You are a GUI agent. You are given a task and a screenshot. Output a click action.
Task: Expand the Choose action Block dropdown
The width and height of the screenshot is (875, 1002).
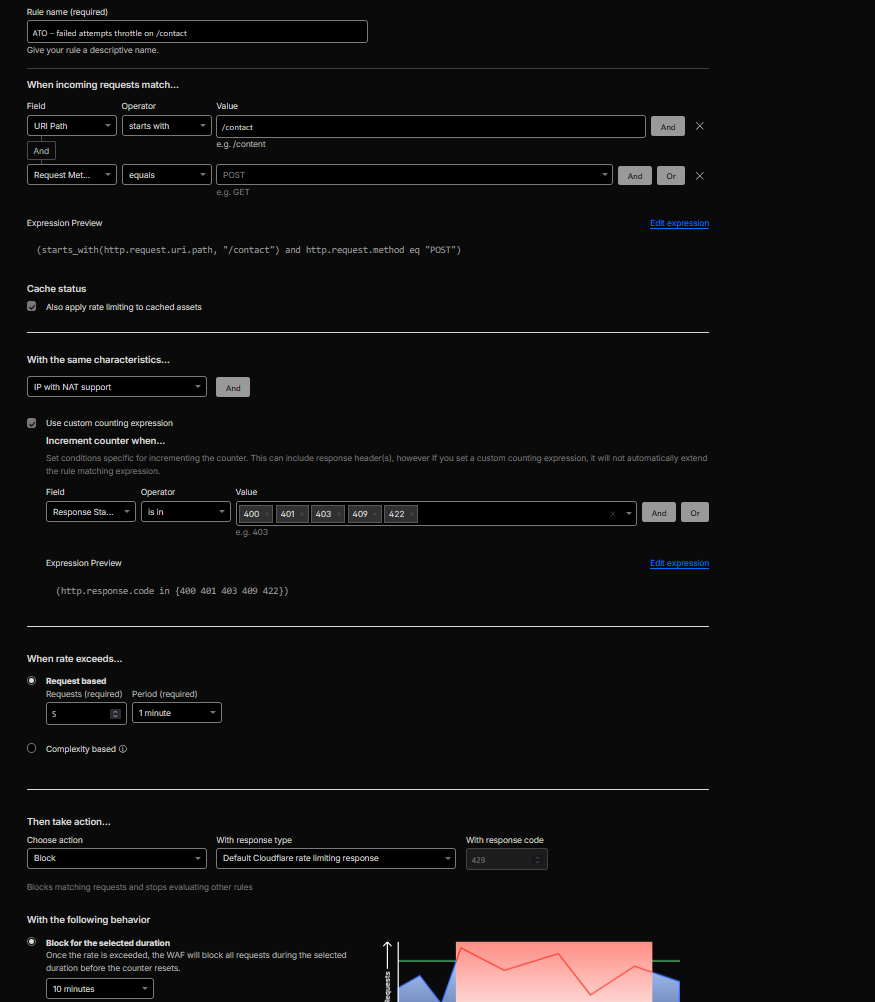116,858
